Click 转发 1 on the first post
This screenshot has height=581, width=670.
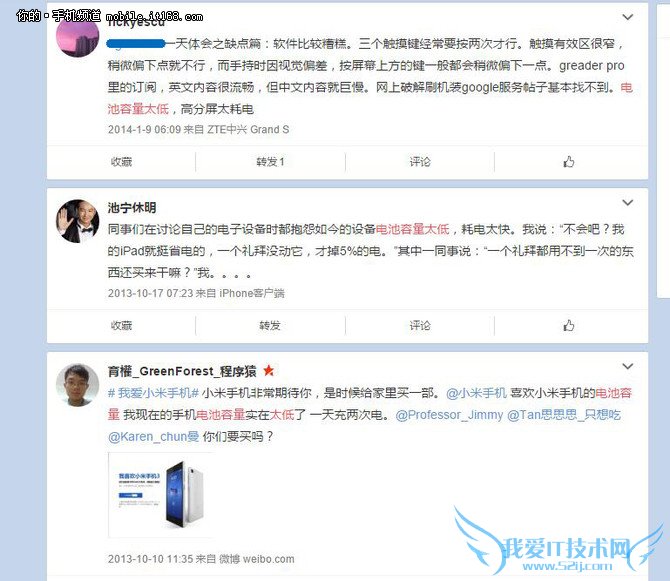tap(270, 162)
